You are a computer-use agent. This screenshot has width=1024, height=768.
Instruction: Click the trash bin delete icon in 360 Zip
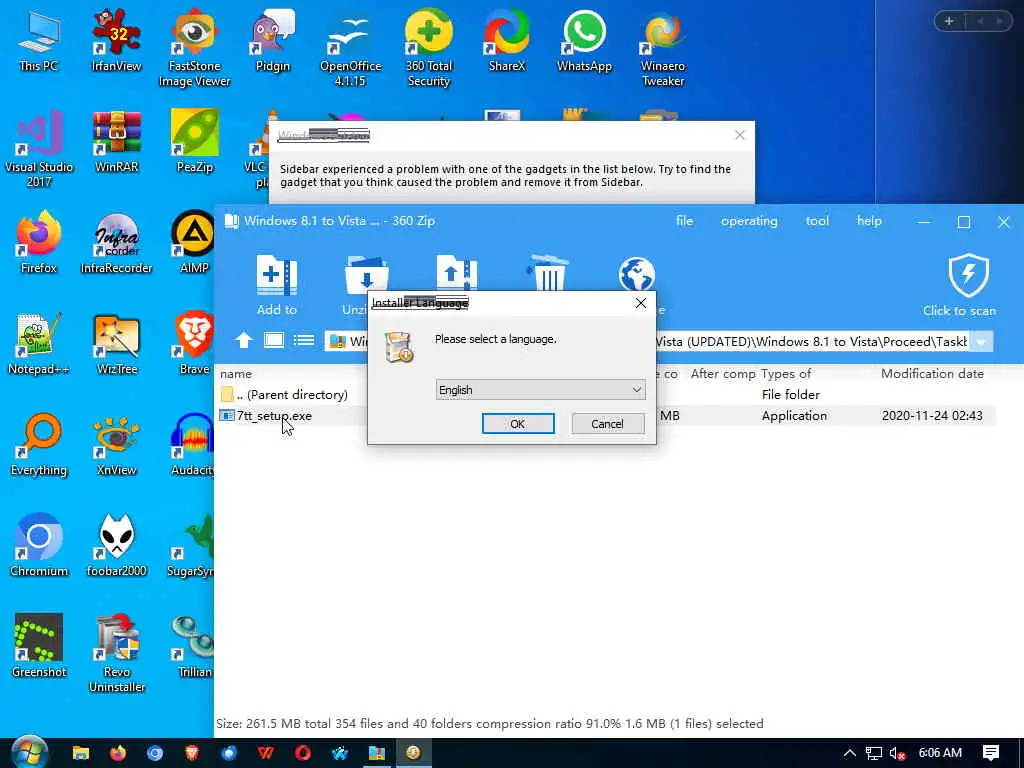[x=548, y=274]
